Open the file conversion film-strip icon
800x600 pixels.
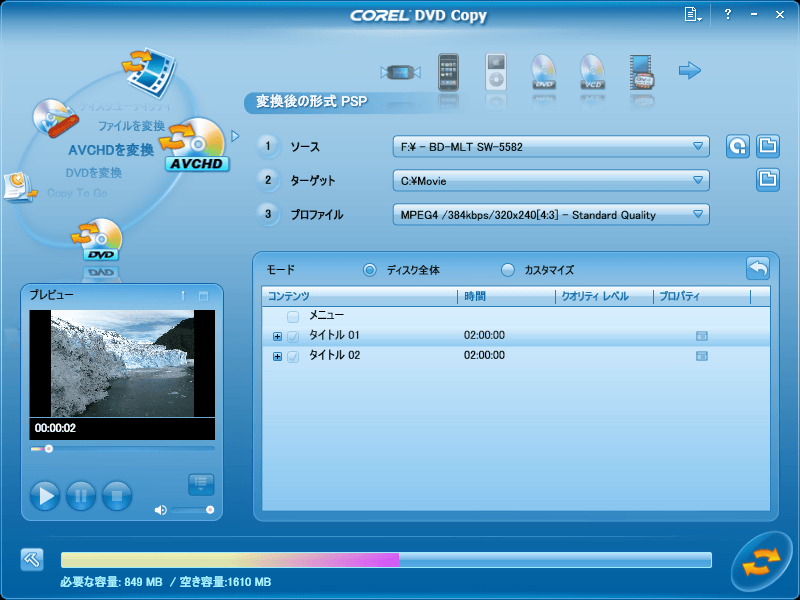149,72
